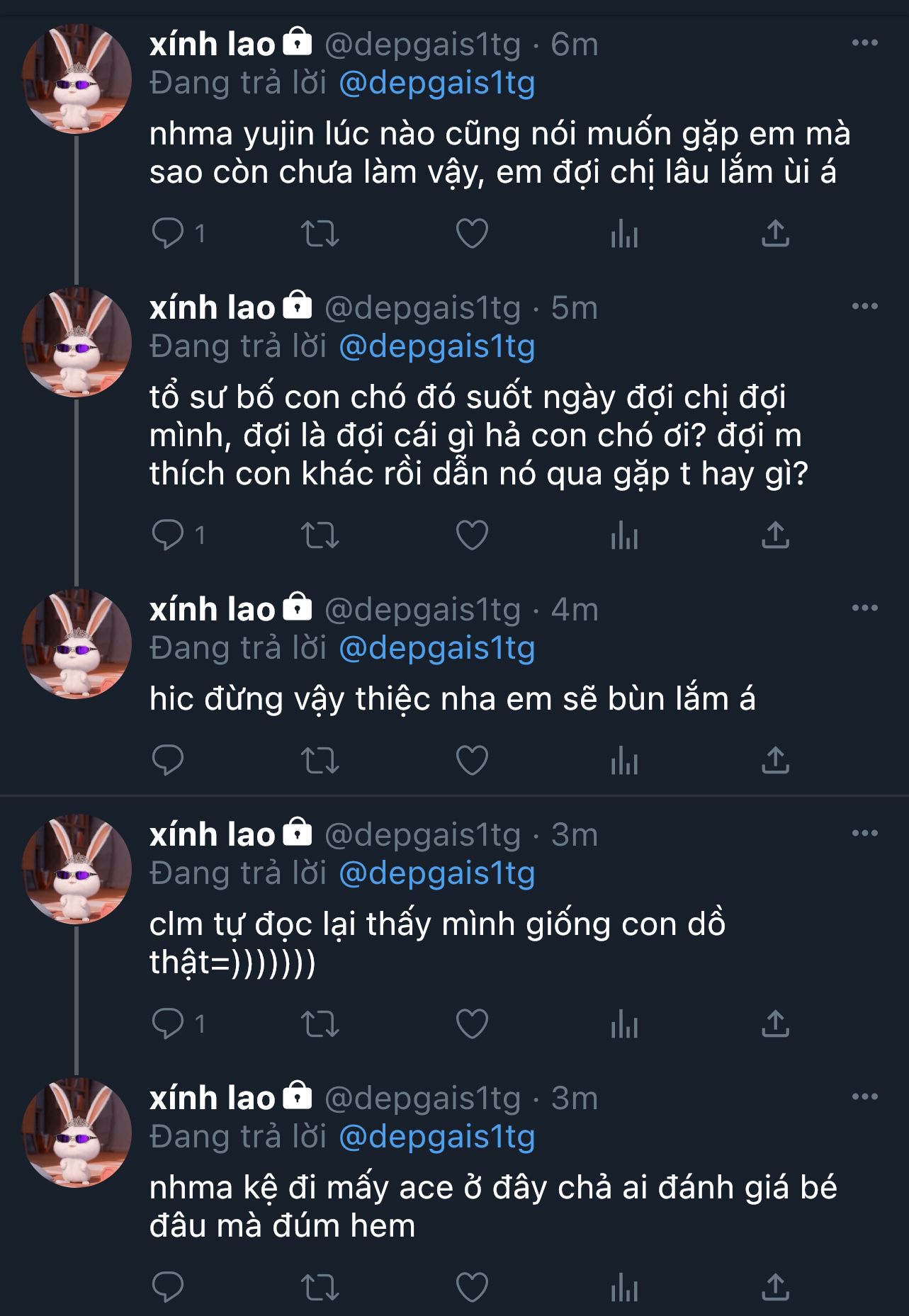Open @depgais1tg reply link in last tweet
Viewport: 909px width, 1316px height.
tap(437, 1137)
